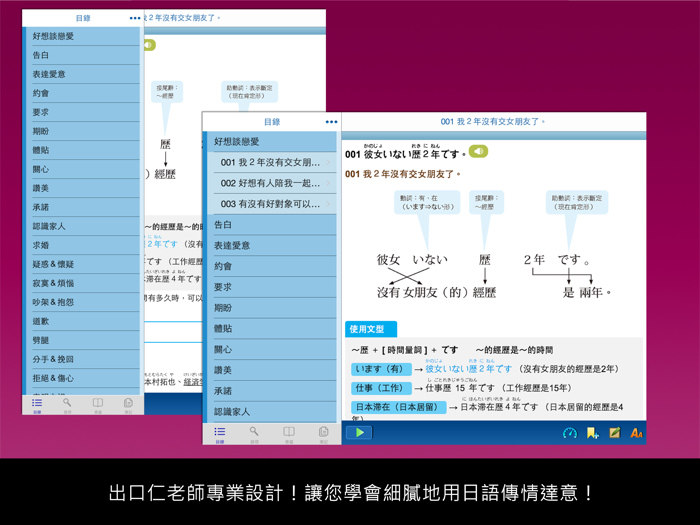Expand the 關心 category in the front window
The width and height of the screenshot is (700, 525).
click(272, 350)
